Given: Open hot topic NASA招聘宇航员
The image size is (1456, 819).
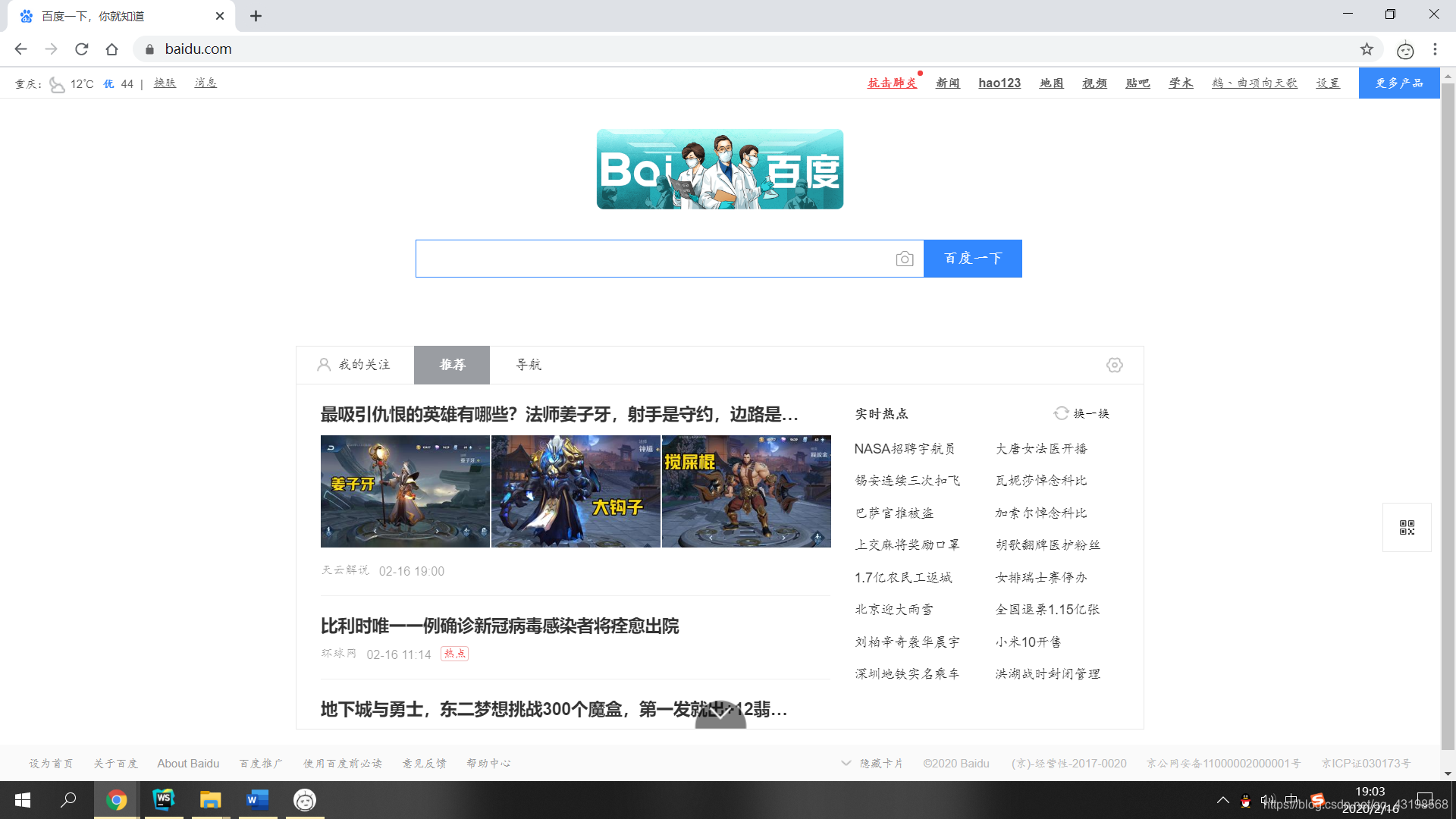Looking at the screenshot, I should coord(905,449).
